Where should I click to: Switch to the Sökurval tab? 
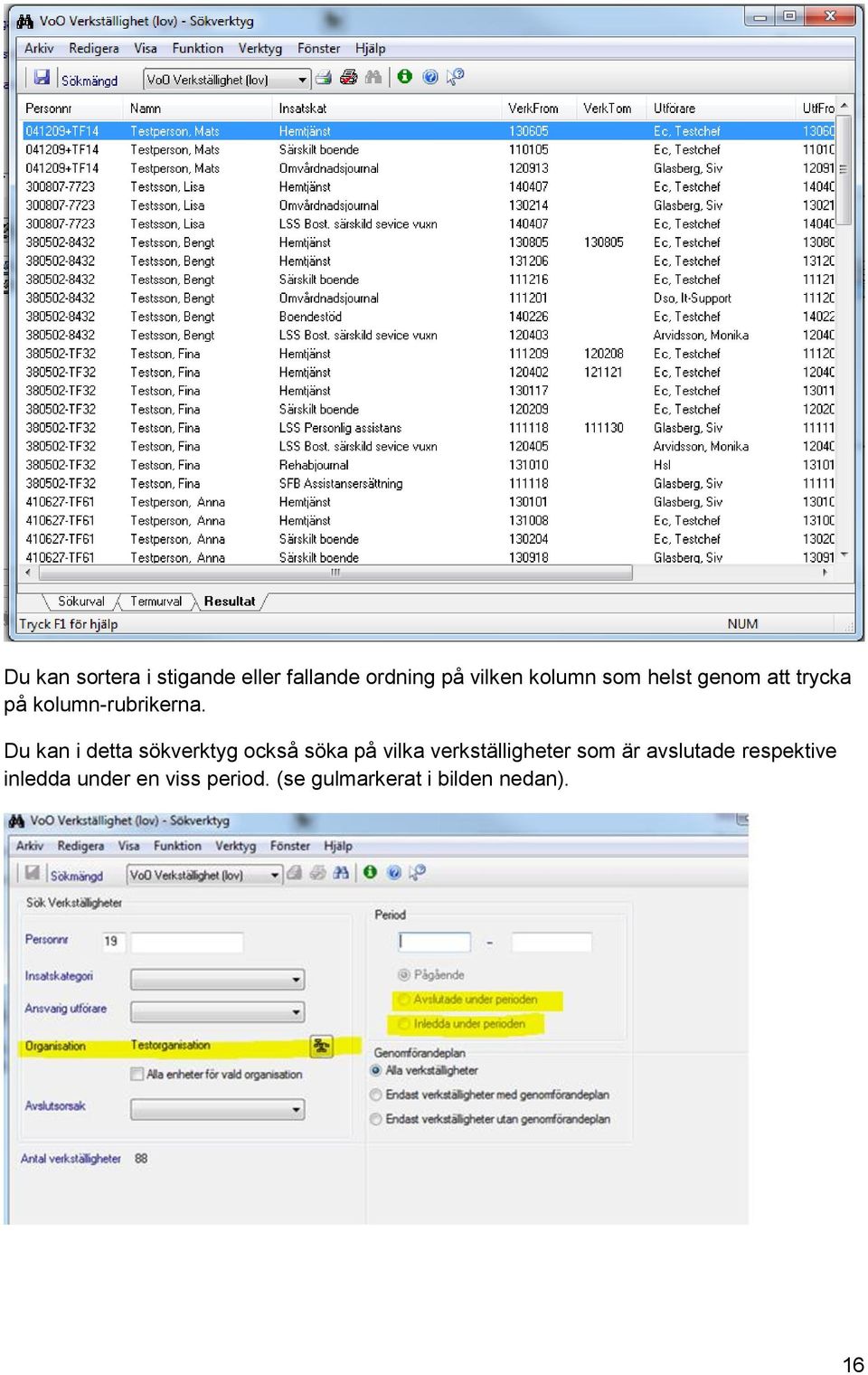[x=81, y=602]
